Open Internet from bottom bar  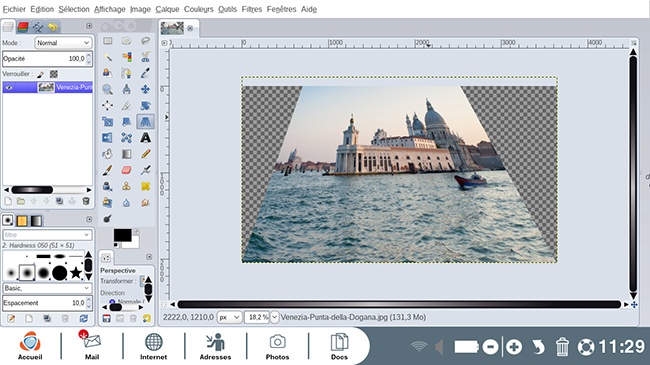tap(153, 346)
